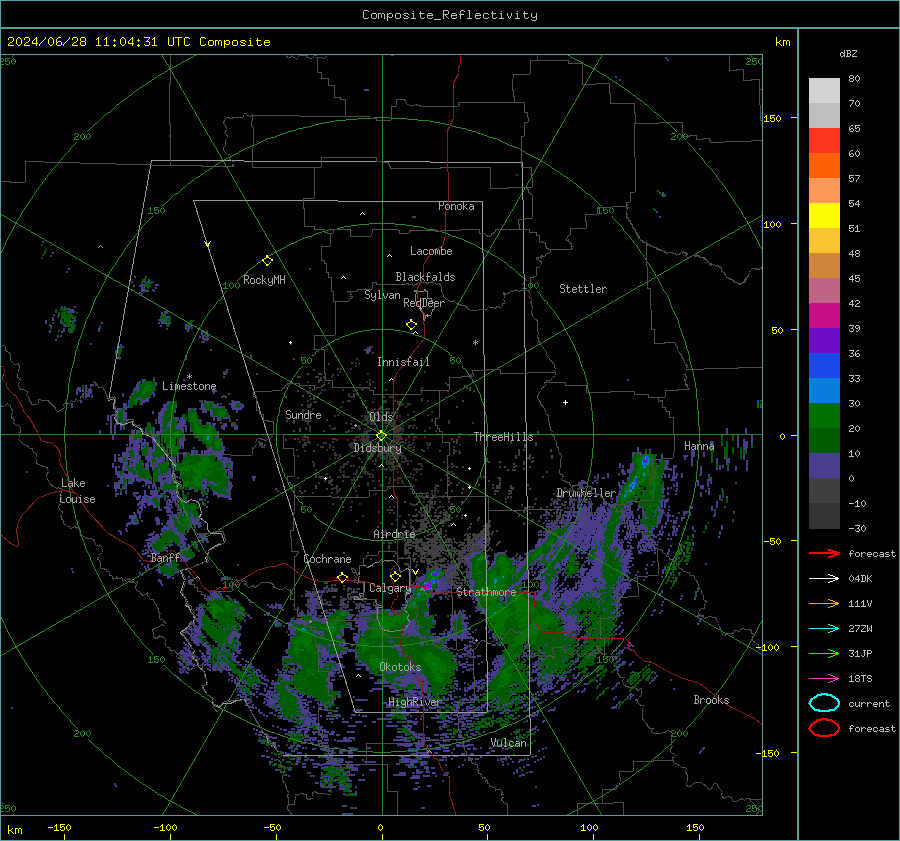Viewport: 900px width, 841px height.
Task: Click the 'Hanna' city label
Action: coord(699,446)
